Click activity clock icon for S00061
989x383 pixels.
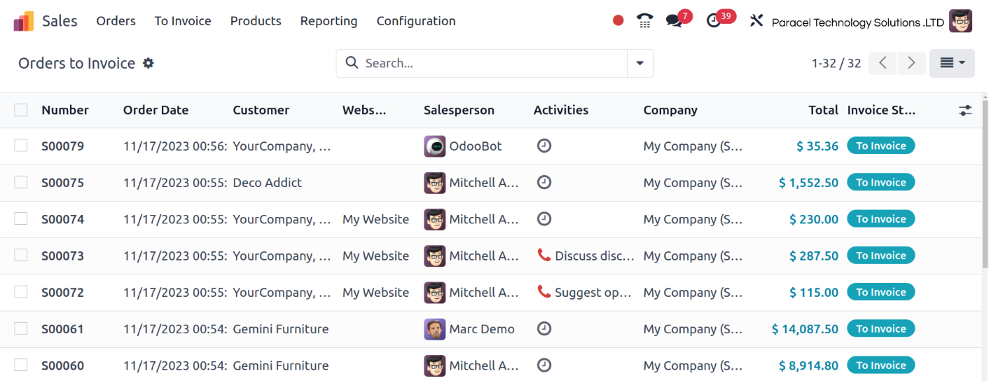point(544,329)
